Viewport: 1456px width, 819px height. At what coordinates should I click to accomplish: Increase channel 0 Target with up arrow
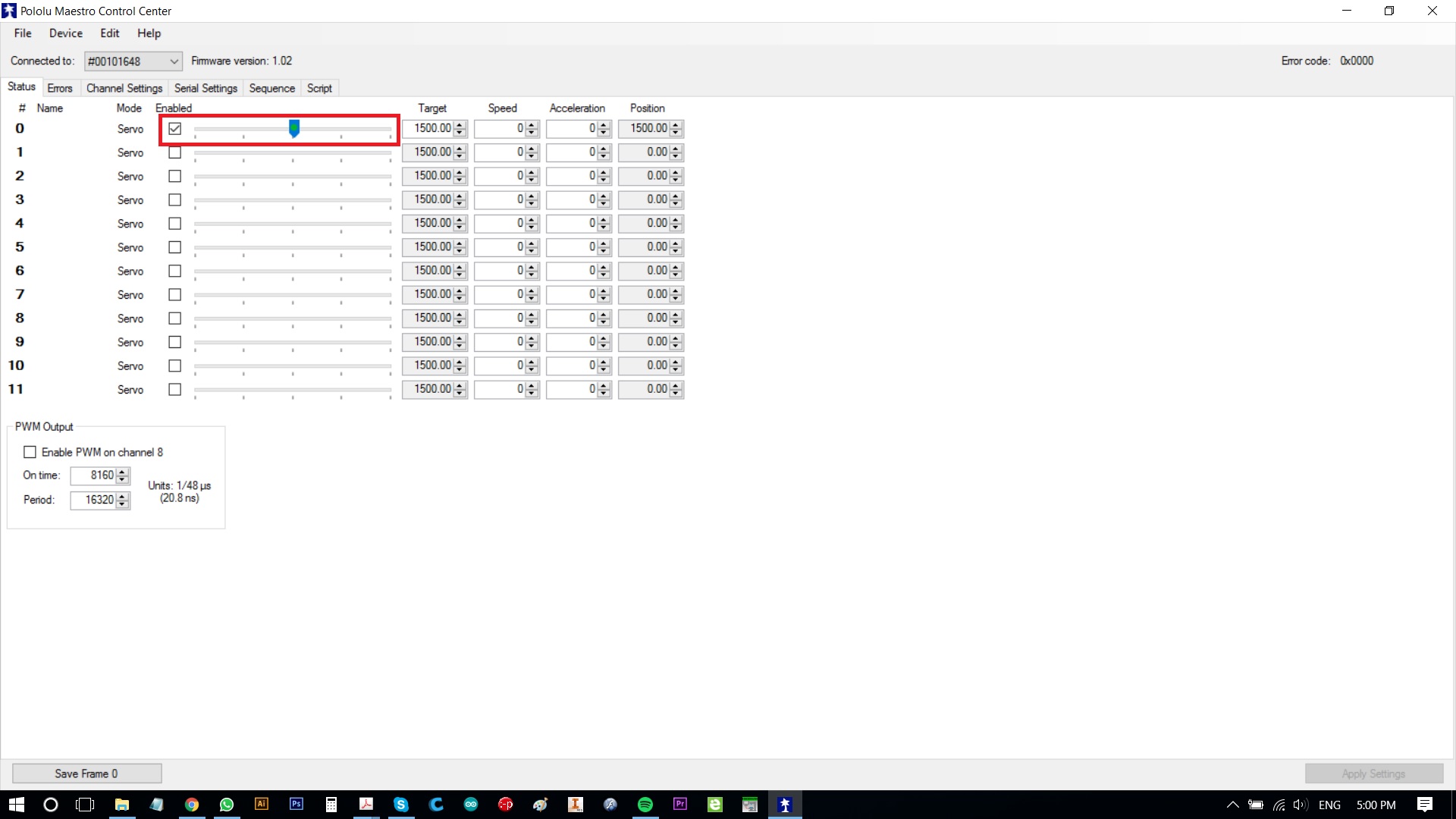point(460,125)
